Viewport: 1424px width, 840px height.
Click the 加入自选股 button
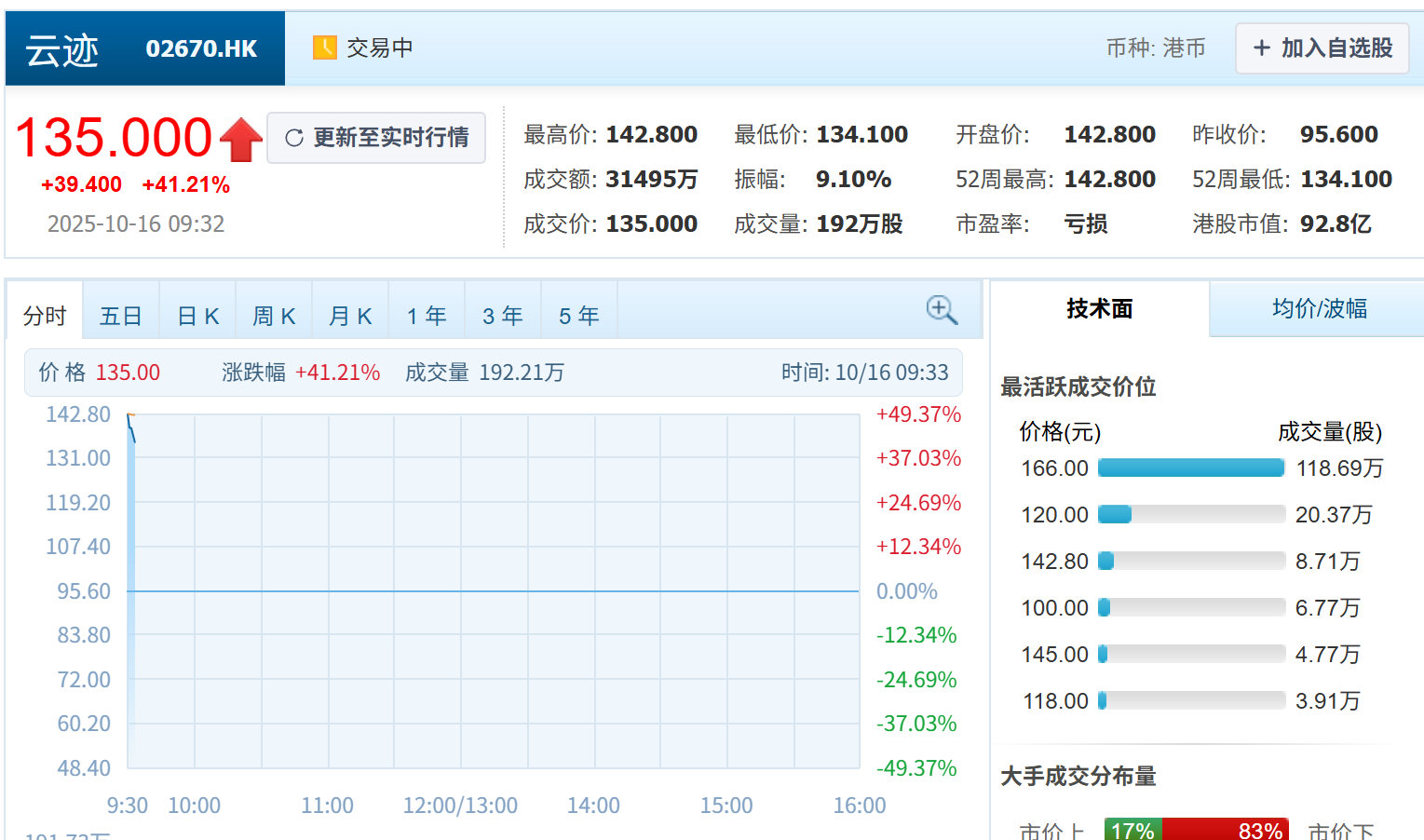pyautogui.click(x=1322, y=48)
